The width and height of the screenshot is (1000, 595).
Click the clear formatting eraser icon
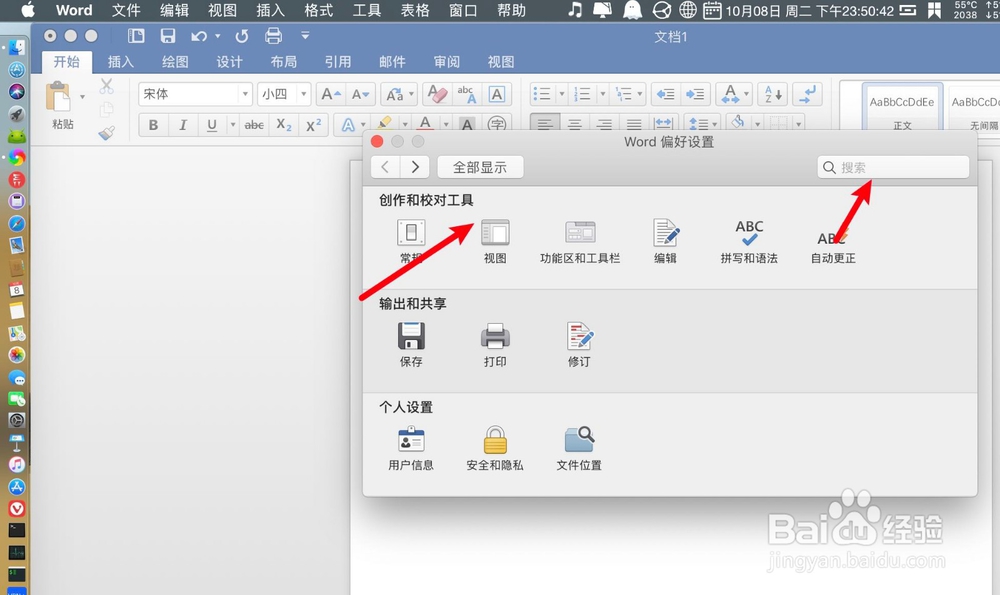pos(438,94)
